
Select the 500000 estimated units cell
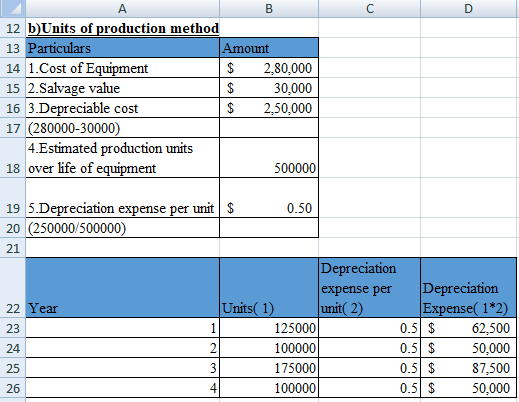[x=269, y=158]
